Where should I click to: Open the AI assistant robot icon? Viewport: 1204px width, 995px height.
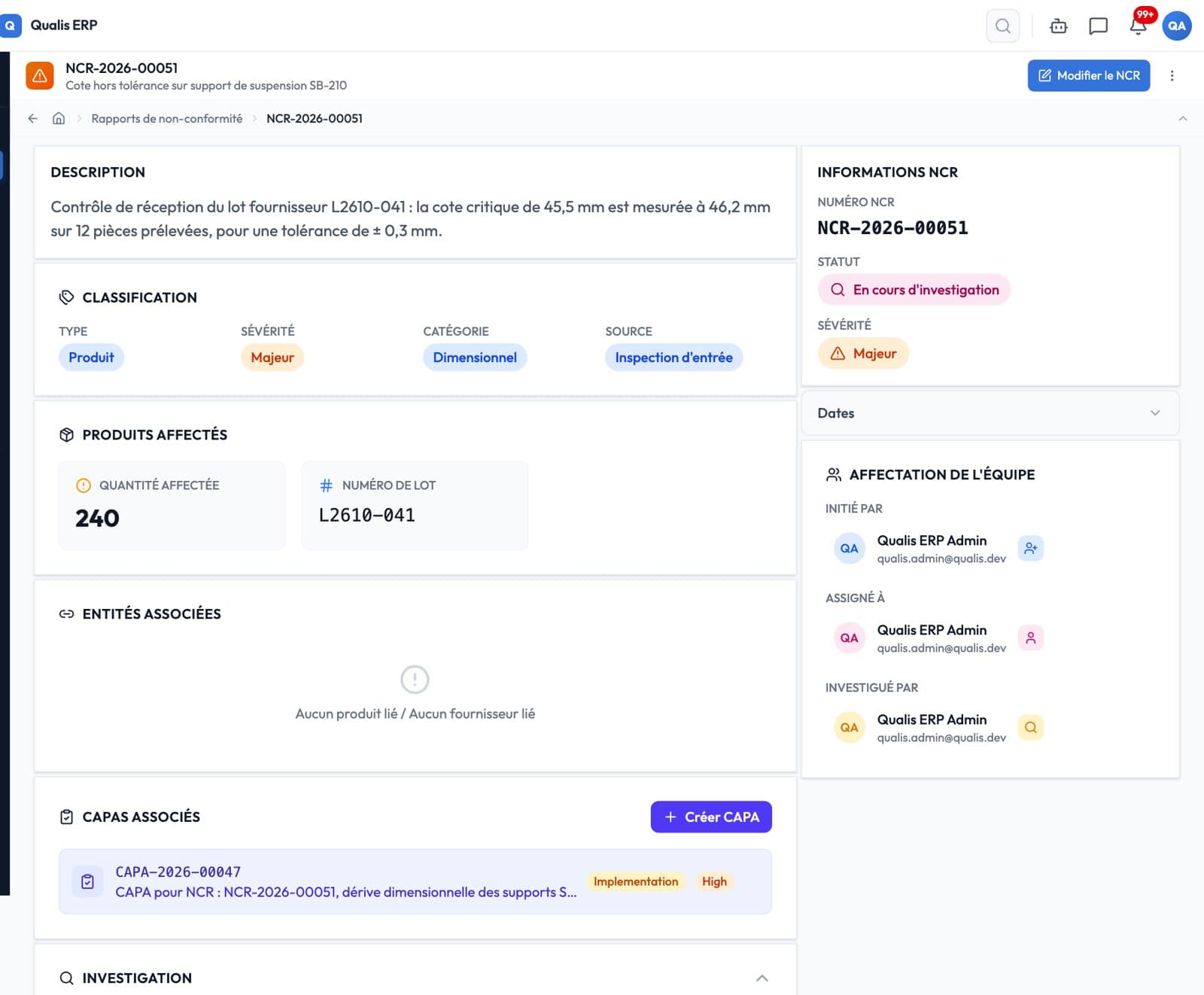(1058, 26)
